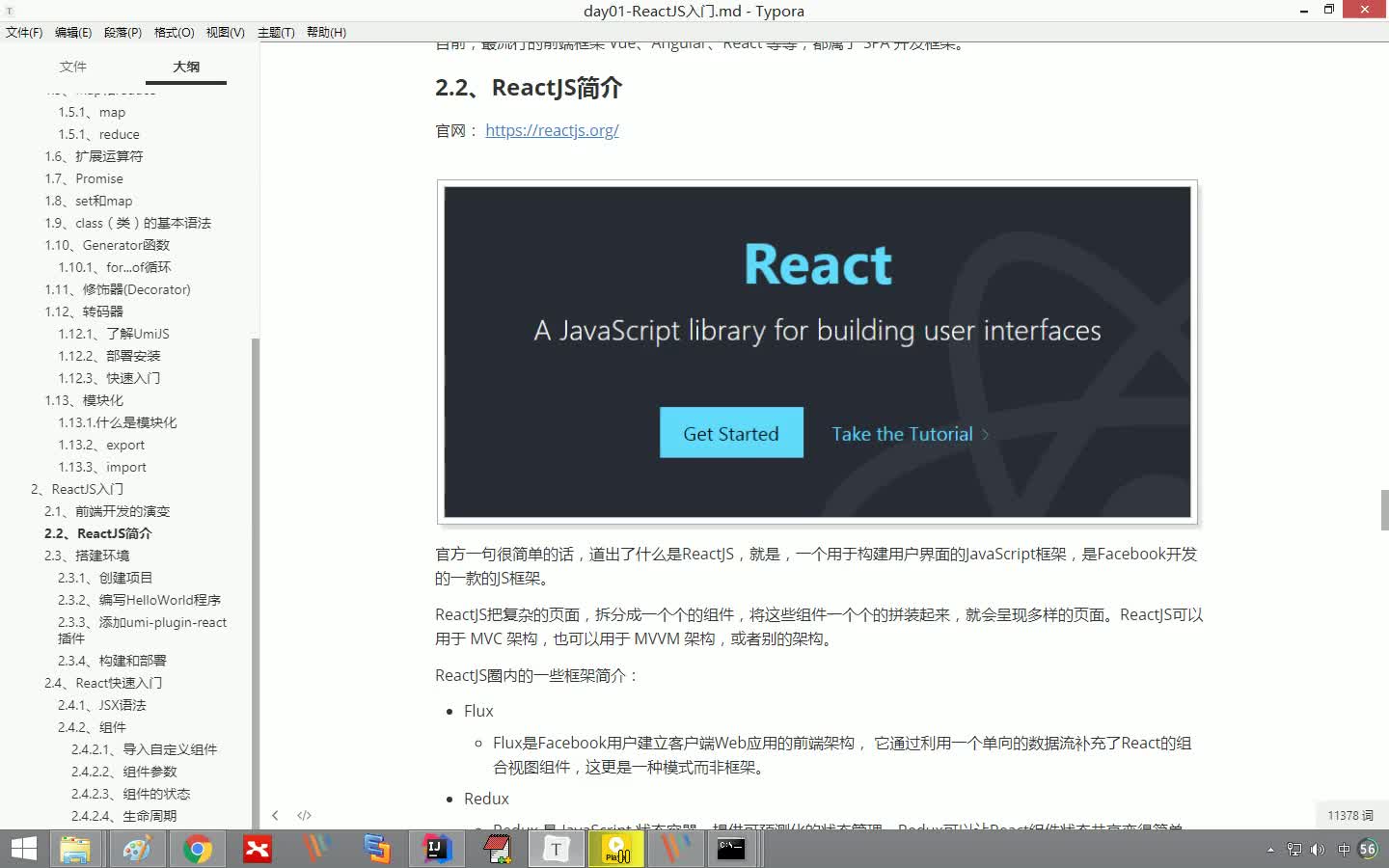Jump to outline item 1.5.1、map
Viewport: 1389px width, 868px height.
[x=92, y=112]
